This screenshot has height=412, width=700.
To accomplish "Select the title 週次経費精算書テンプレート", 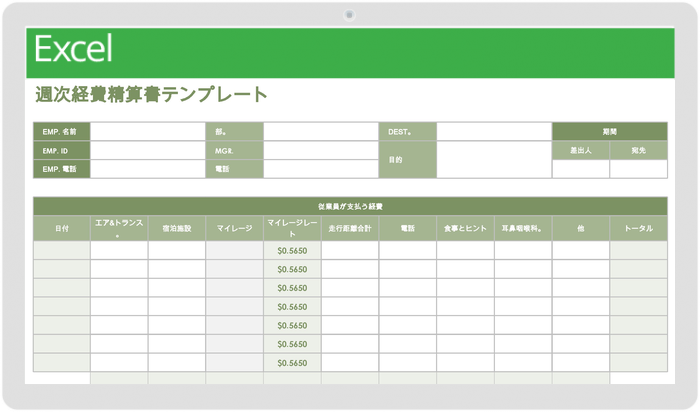I will point(151,95).
